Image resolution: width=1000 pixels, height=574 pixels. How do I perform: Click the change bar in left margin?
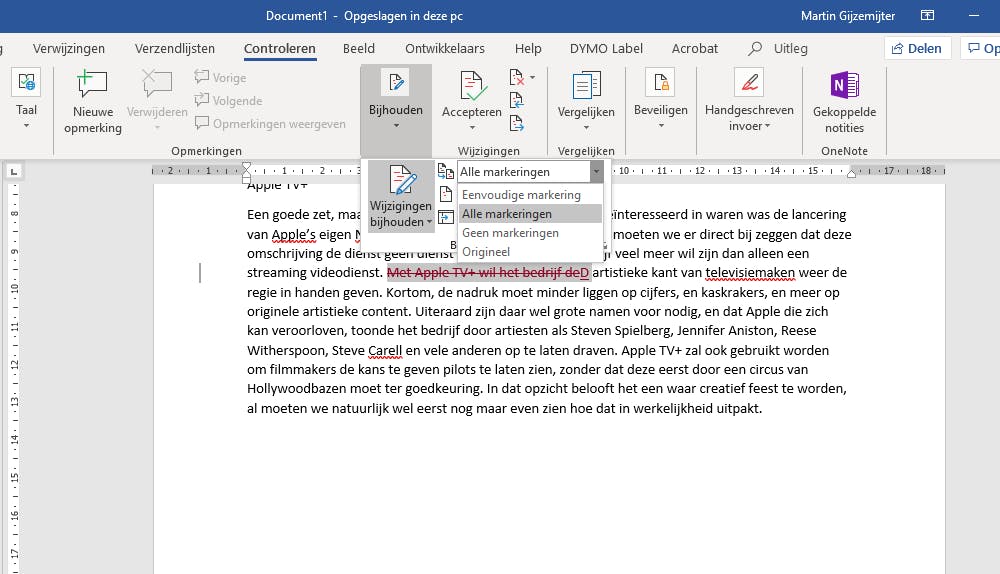[200, 272]
